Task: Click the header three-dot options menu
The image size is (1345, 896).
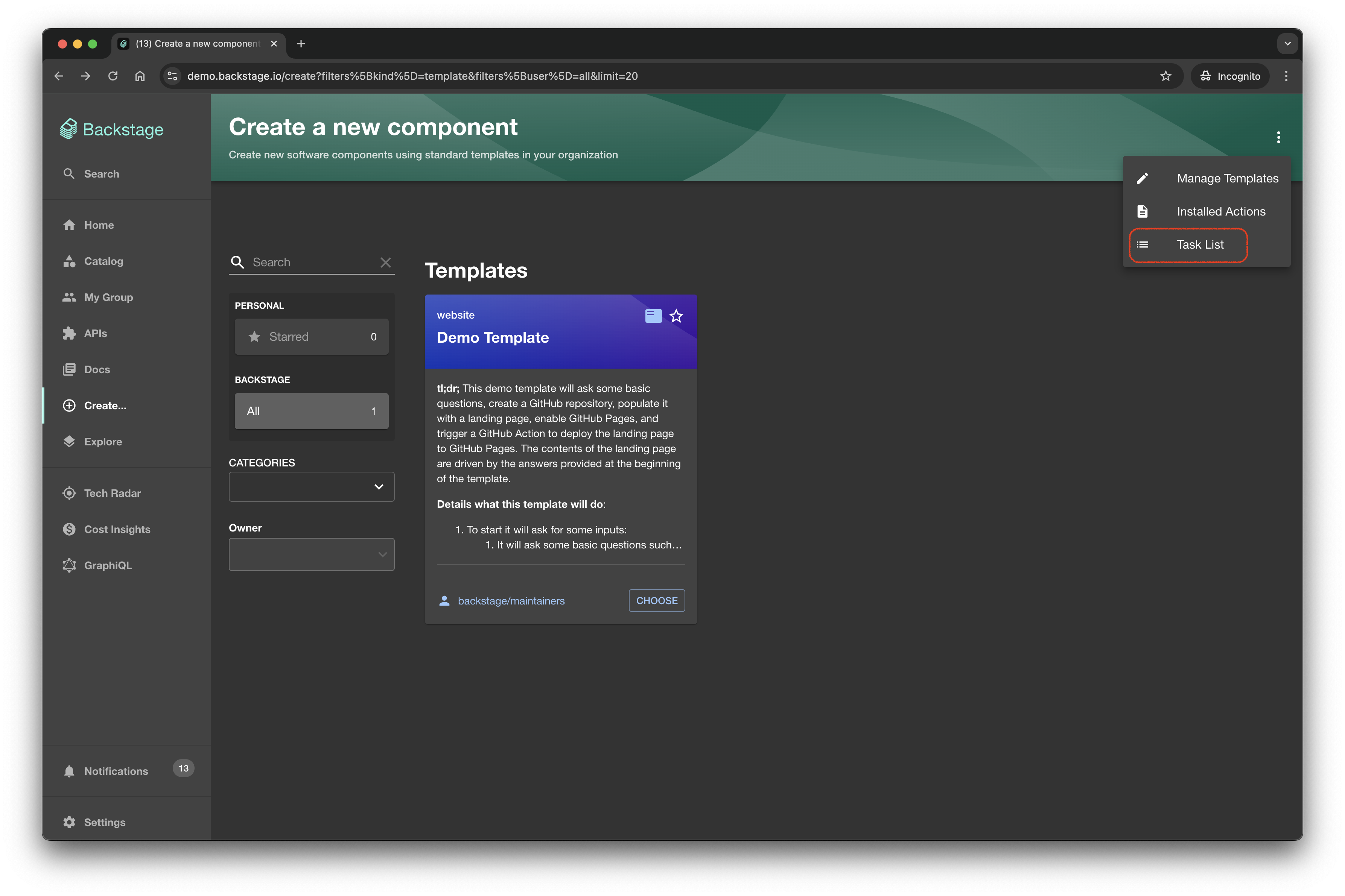Action: click(x=1278, y=137)
